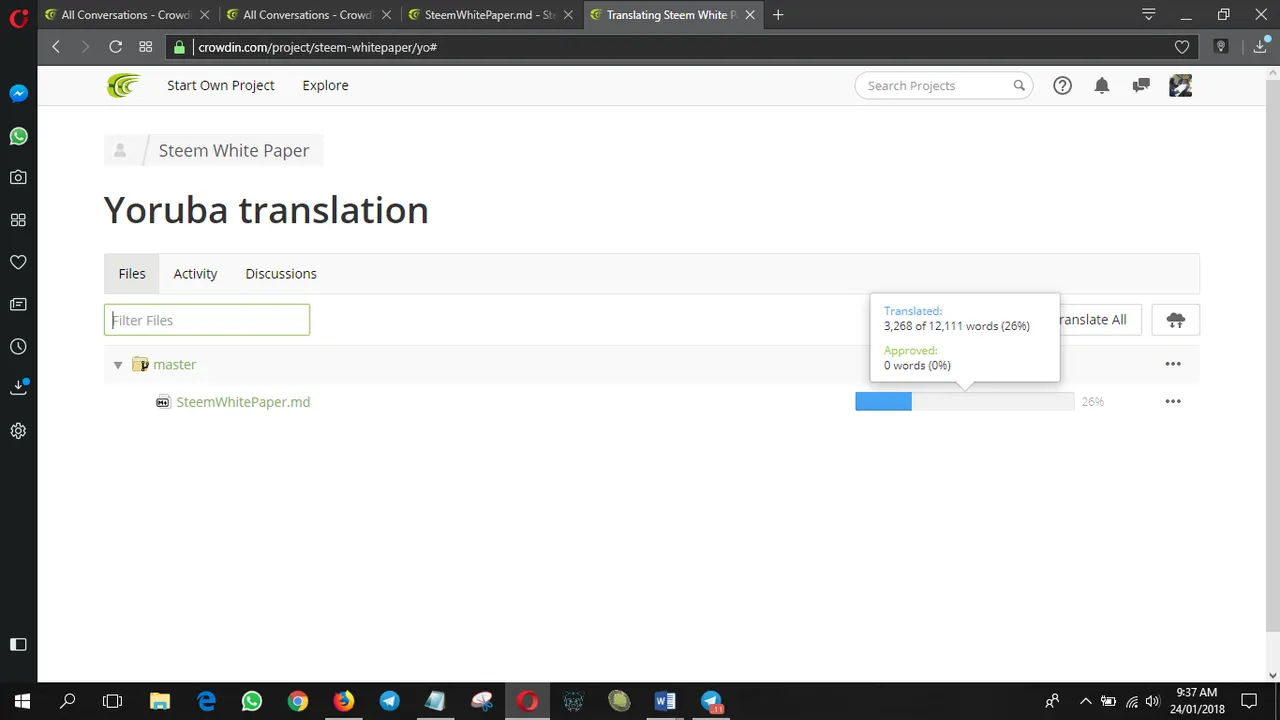Open Crowdin help via the question mark
This screenshot has width=1280, height=720.
(1062, 86)
